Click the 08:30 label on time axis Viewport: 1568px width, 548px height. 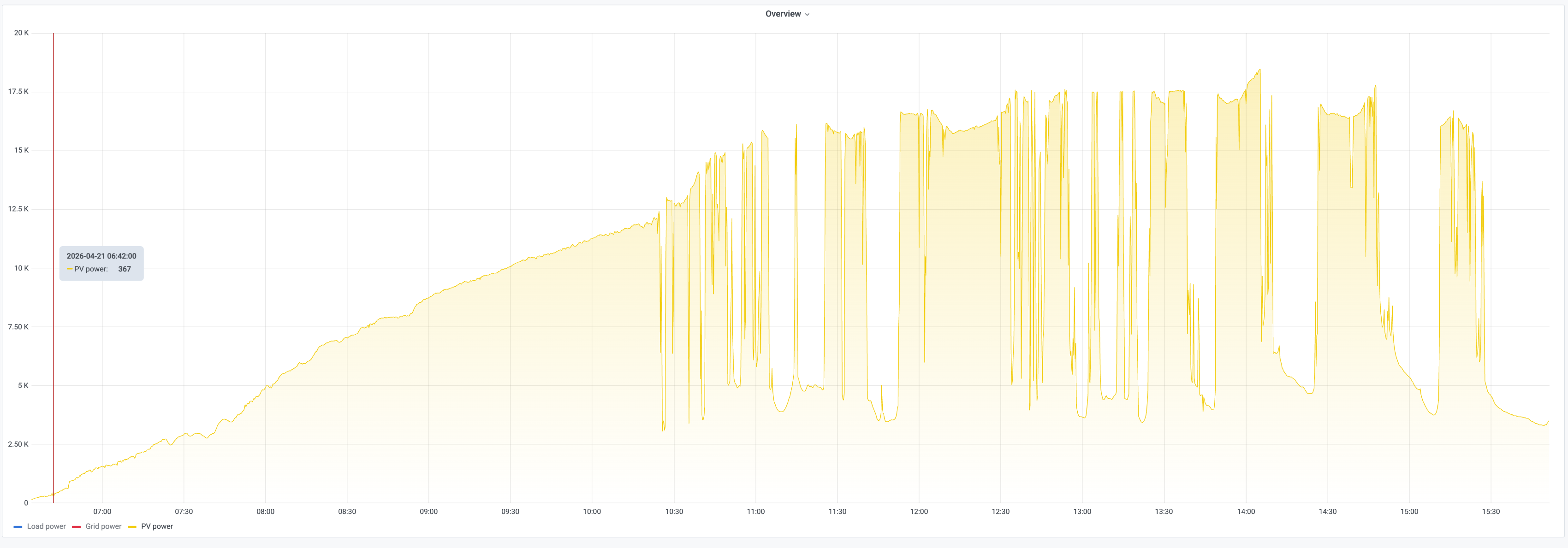pos(347,512)
